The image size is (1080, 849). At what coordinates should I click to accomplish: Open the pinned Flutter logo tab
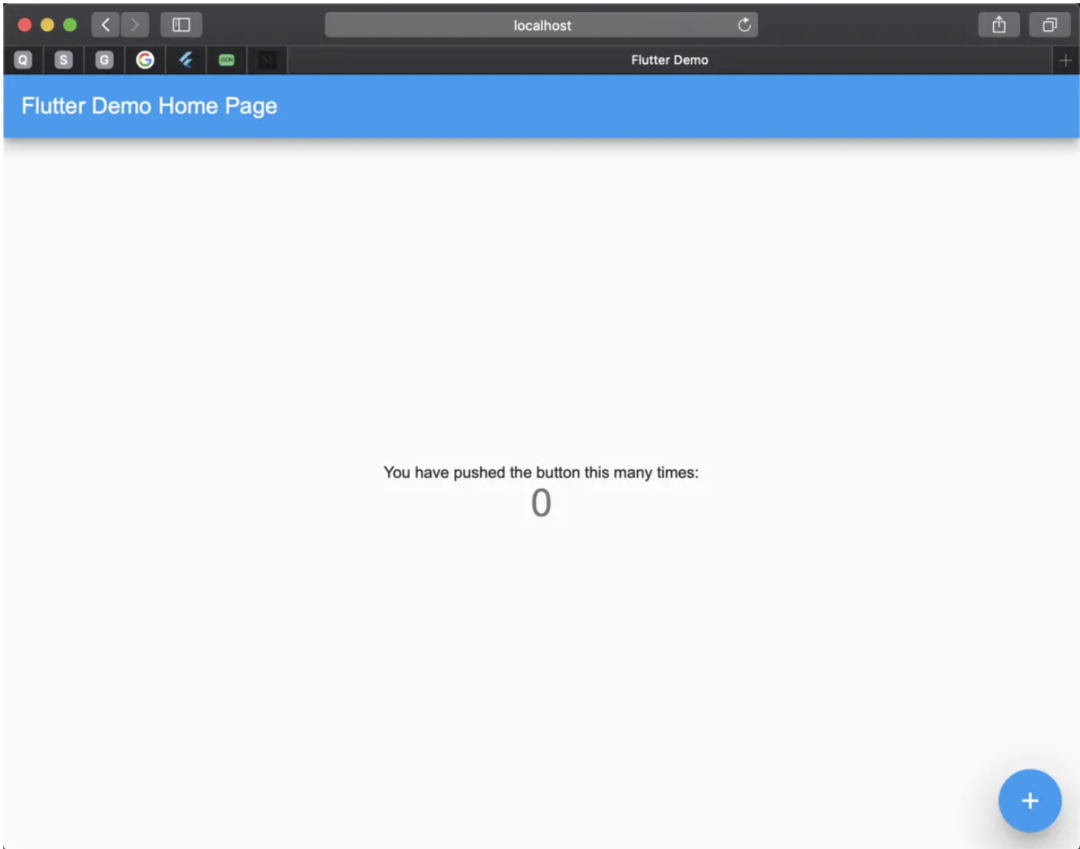point(185,61)
